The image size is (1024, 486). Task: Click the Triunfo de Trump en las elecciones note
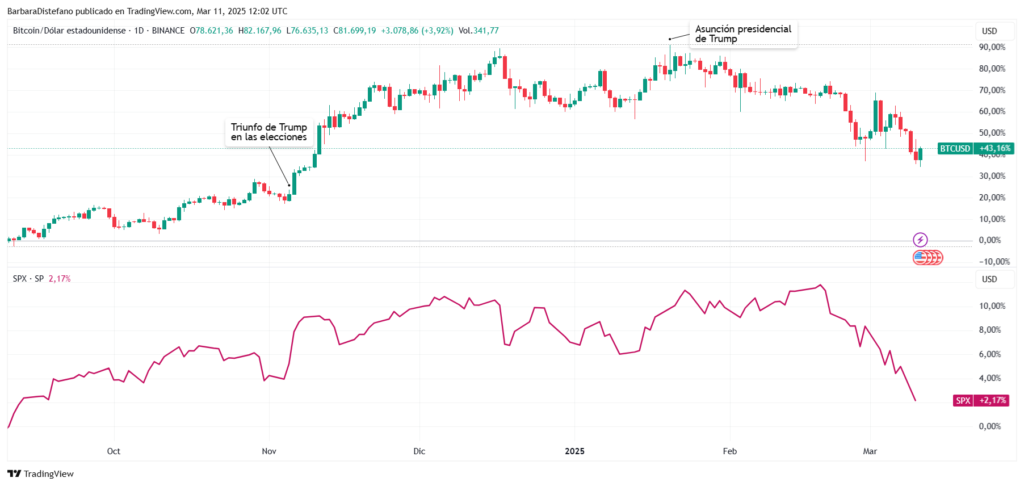pyautogui.click(x=270, y=134)
